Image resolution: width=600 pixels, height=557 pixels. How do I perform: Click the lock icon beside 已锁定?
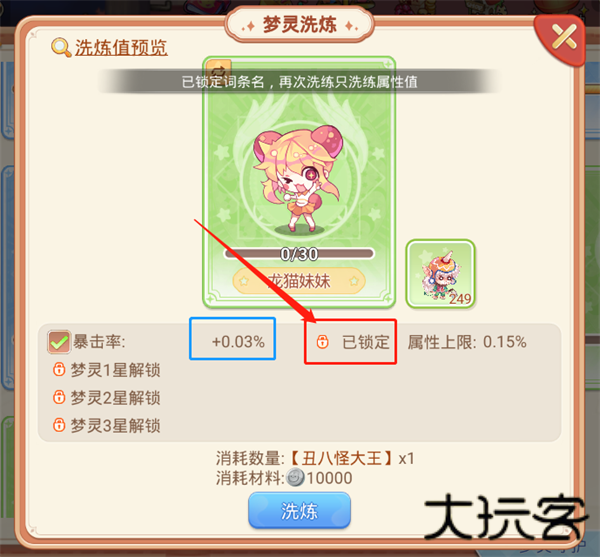[x=322, y=342]
